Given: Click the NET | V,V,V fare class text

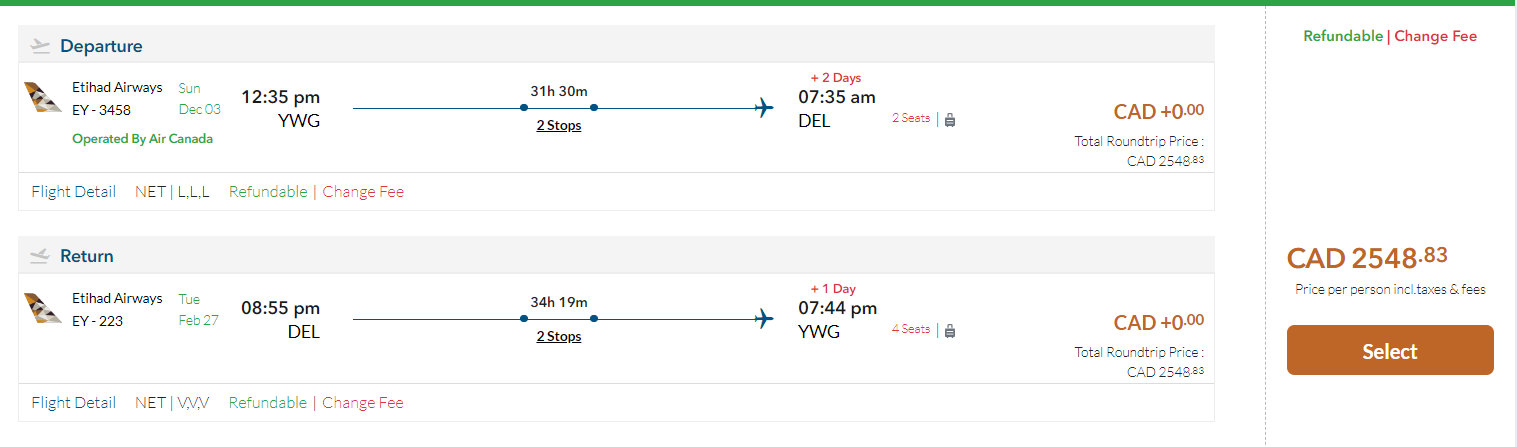Looking at the screenshot, I should click(x=172, y=403).
